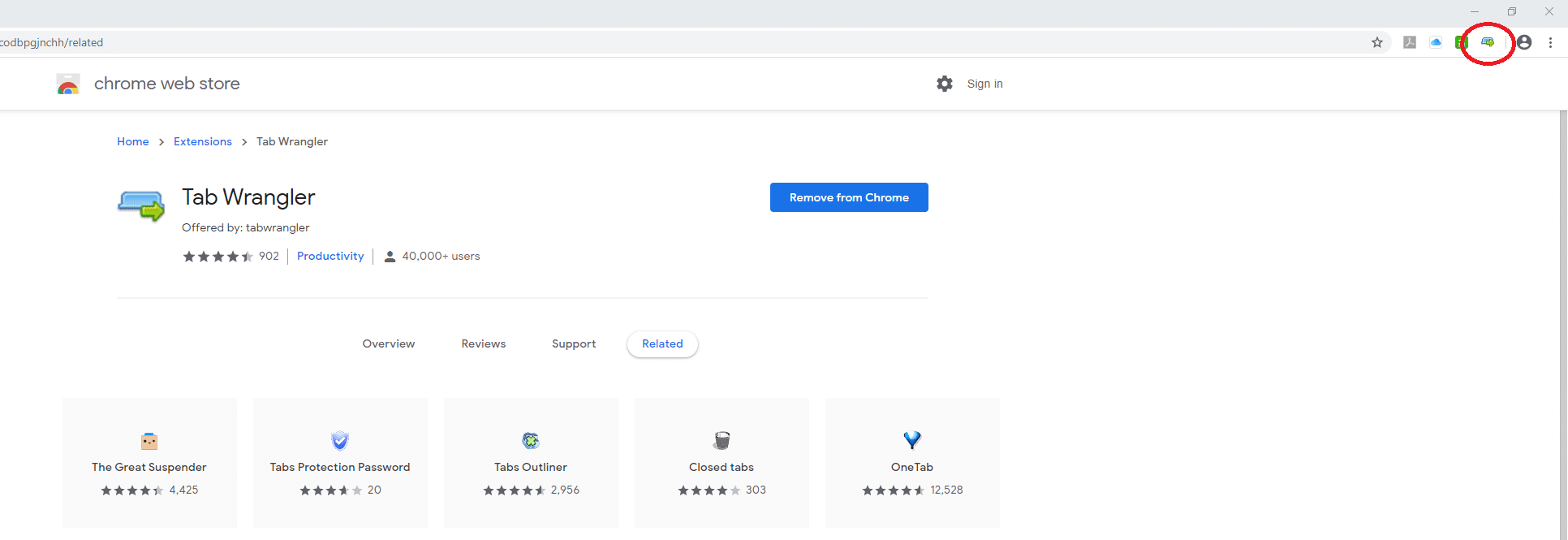
Task: Click the Tabs Protection Password shield icon
Action: tap(340, 440)
